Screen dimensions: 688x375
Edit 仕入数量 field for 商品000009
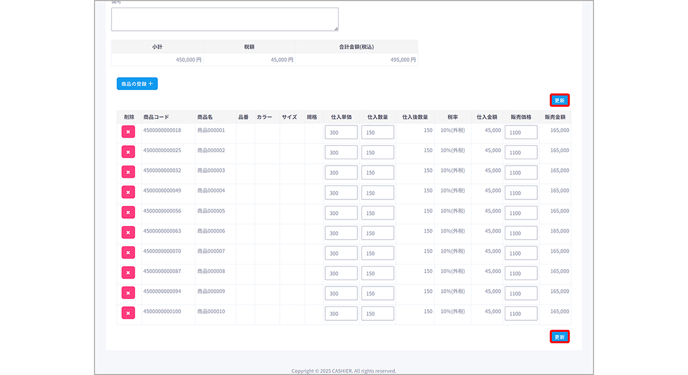tap(378, 293)
